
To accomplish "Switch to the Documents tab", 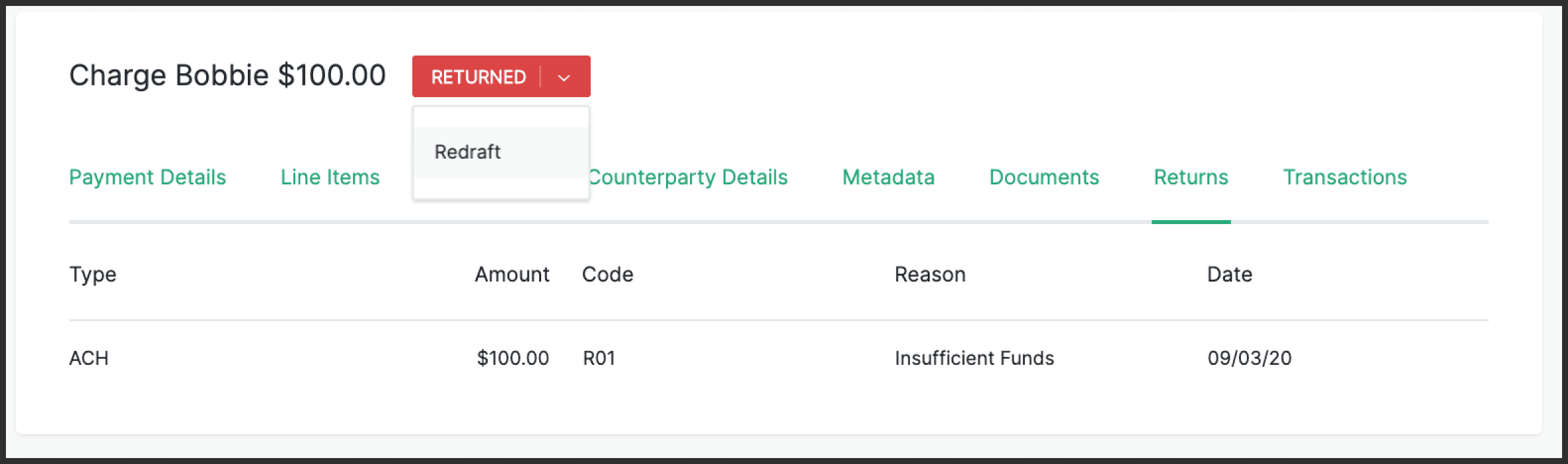I will [x=1044, y=177].
